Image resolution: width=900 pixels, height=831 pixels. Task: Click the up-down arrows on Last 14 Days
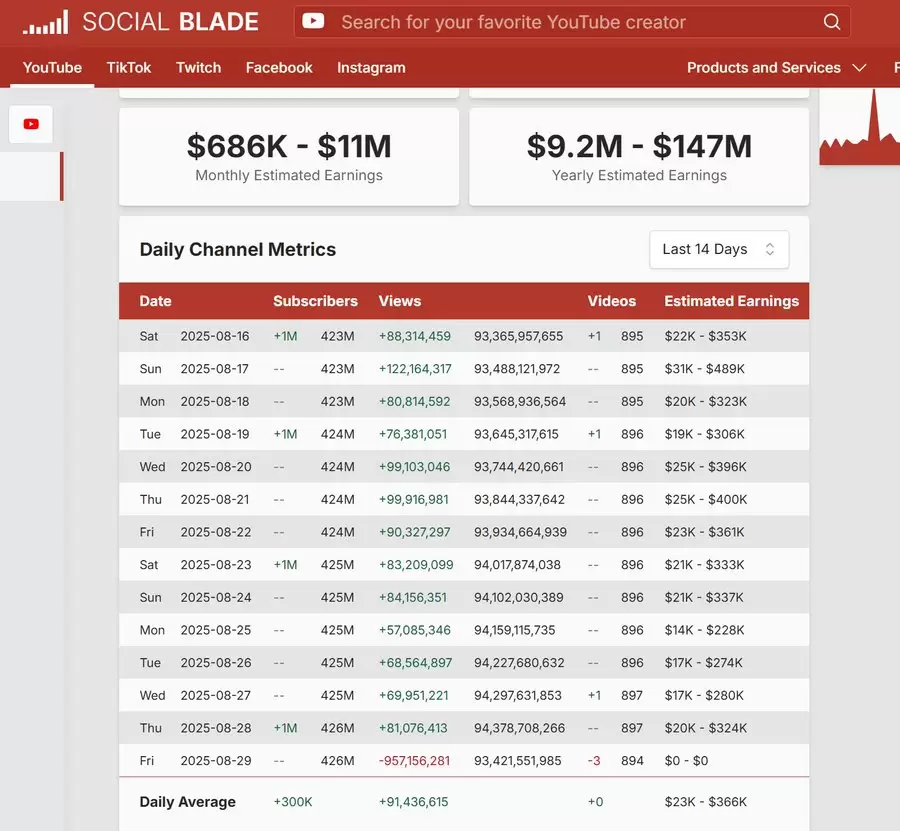(x=770, y=249)
